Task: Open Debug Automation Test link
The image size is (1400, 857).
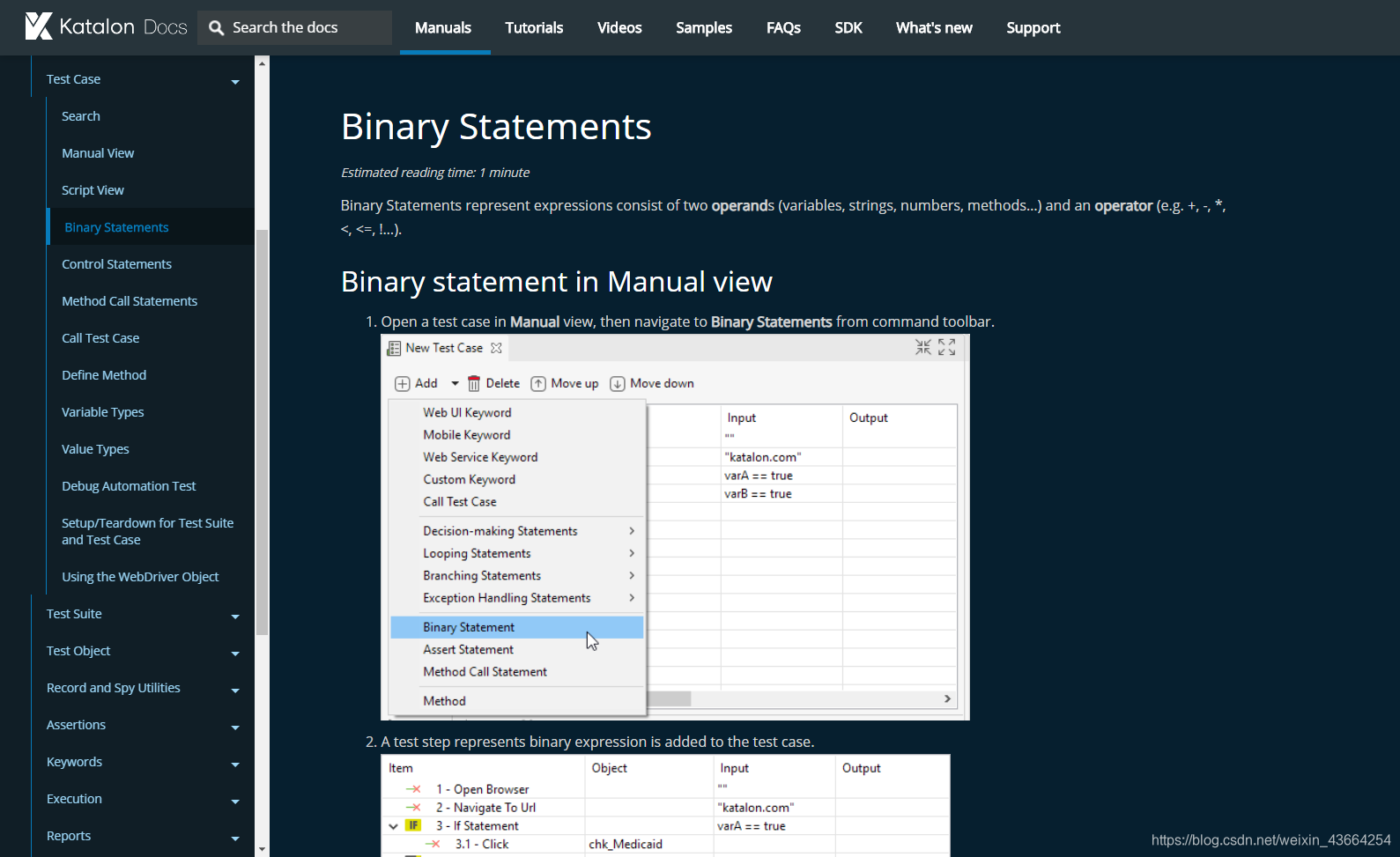Action: (129, 486)
